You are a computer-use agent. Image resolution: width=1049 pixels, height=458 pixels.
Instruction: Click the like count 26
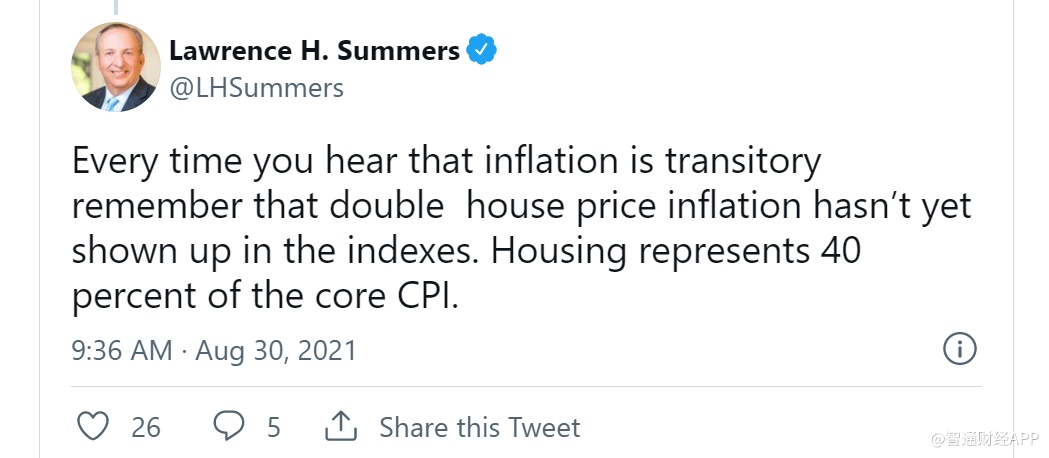(146, 428)
